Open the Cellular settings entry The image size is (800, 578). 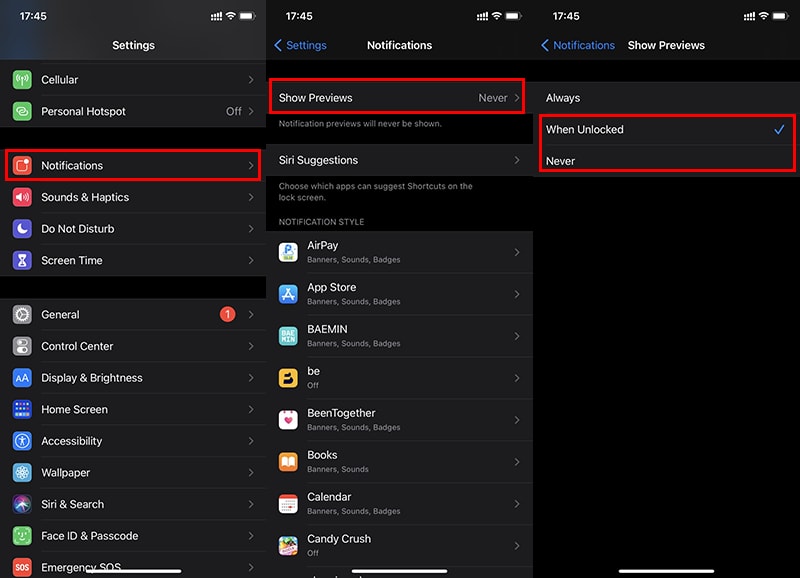(x=133, y=80)
